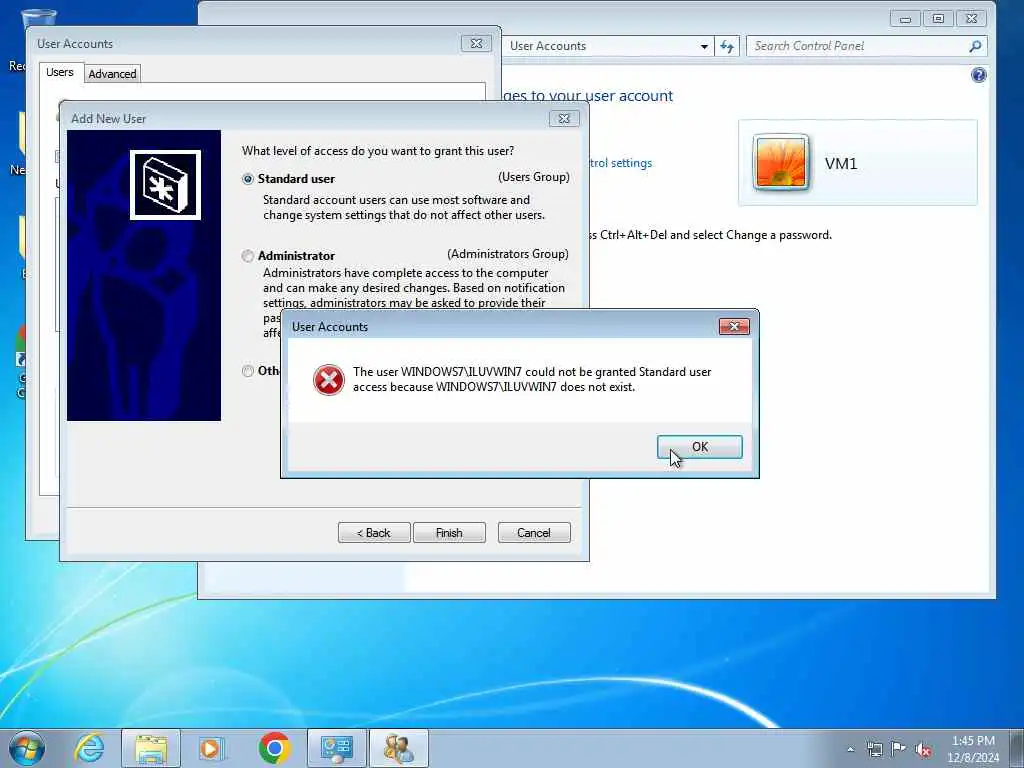Screen dimensions: 1024x768
Task: Click the red error icon in dialog
Action: 328,379
